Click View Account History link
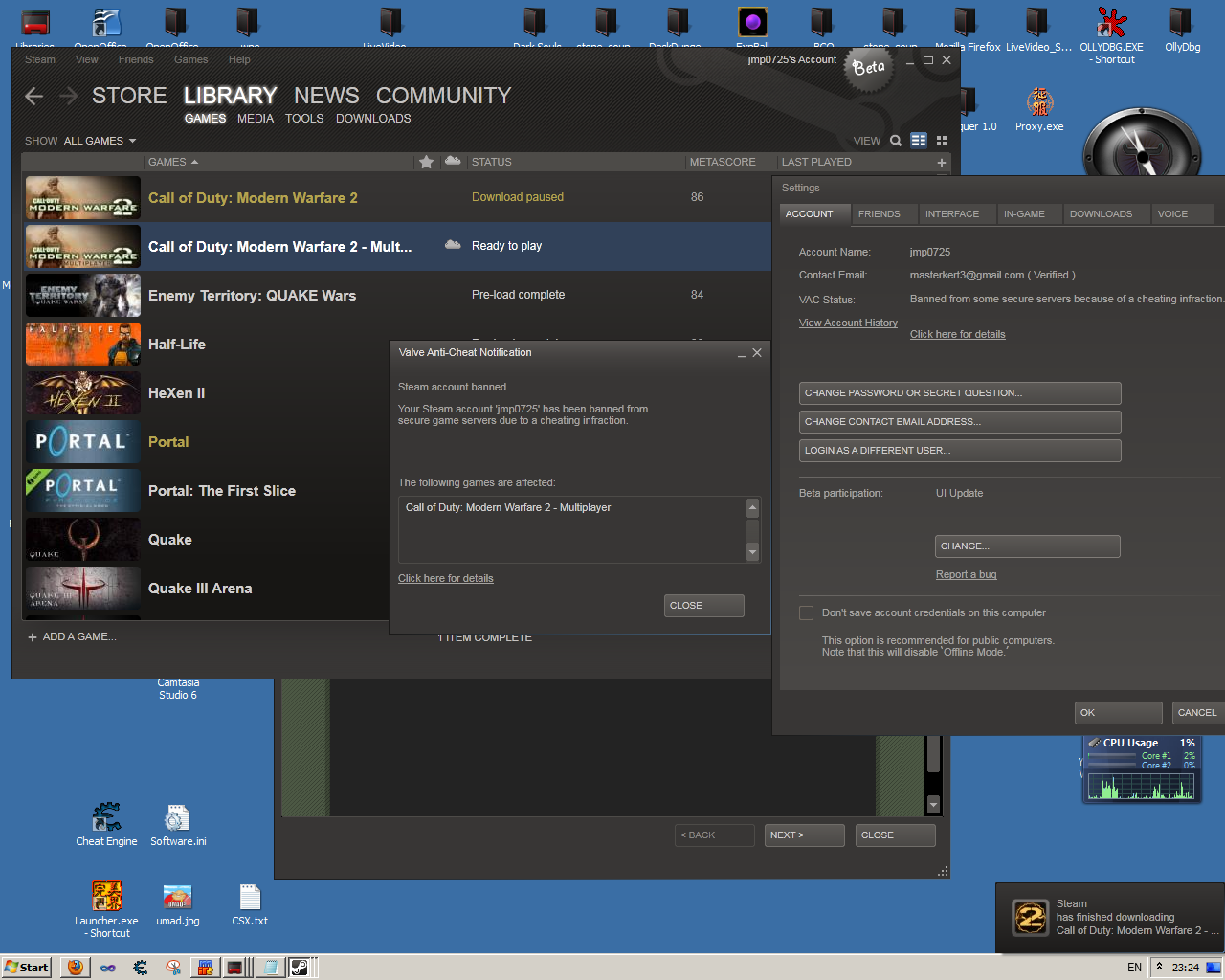 tap(848, 323)
